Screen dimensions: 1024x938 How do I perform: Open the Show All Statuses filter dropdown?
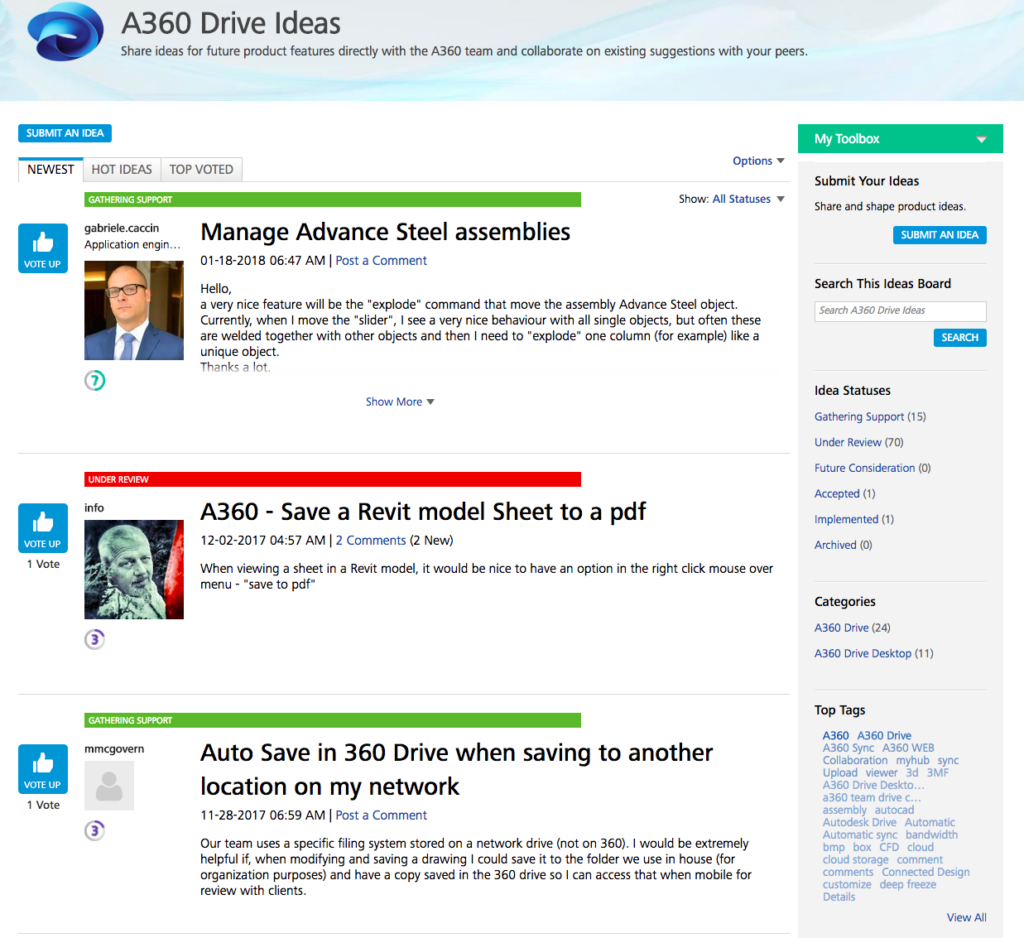pos(747,199)
